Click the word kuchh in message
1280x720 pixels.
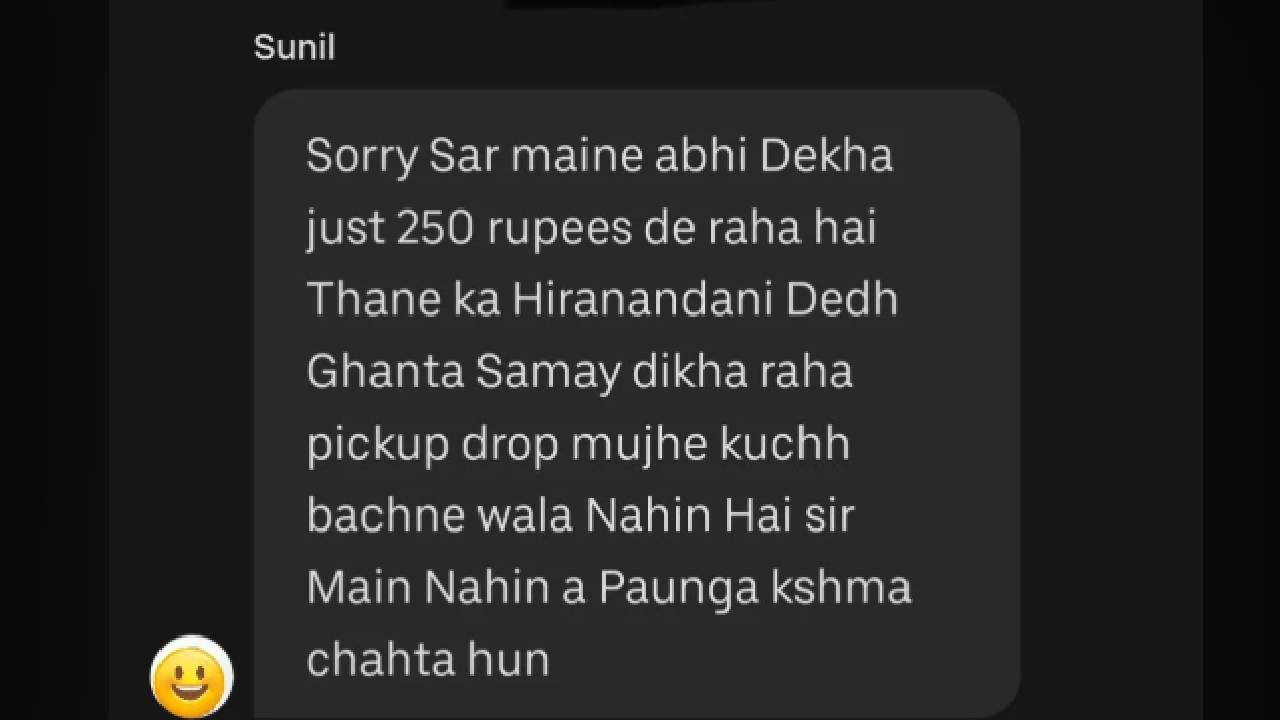tap(785, 444)
